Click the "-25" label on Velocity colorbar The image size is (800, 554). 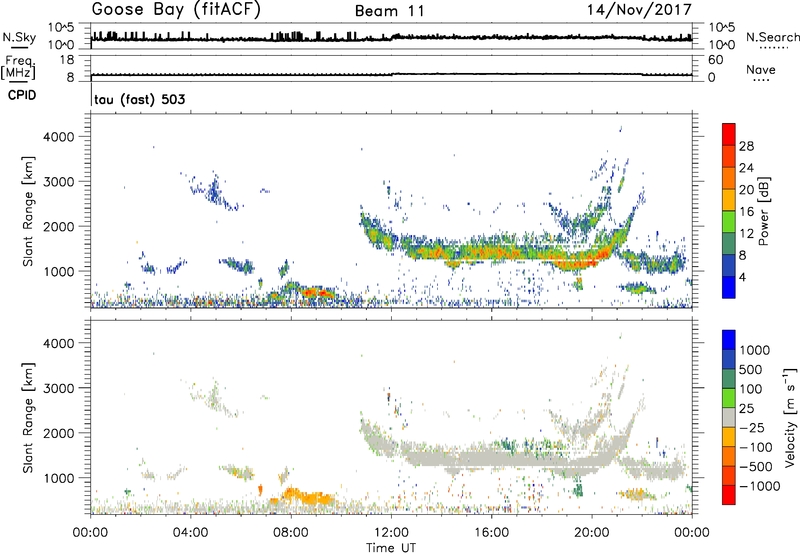coord(752,427)
